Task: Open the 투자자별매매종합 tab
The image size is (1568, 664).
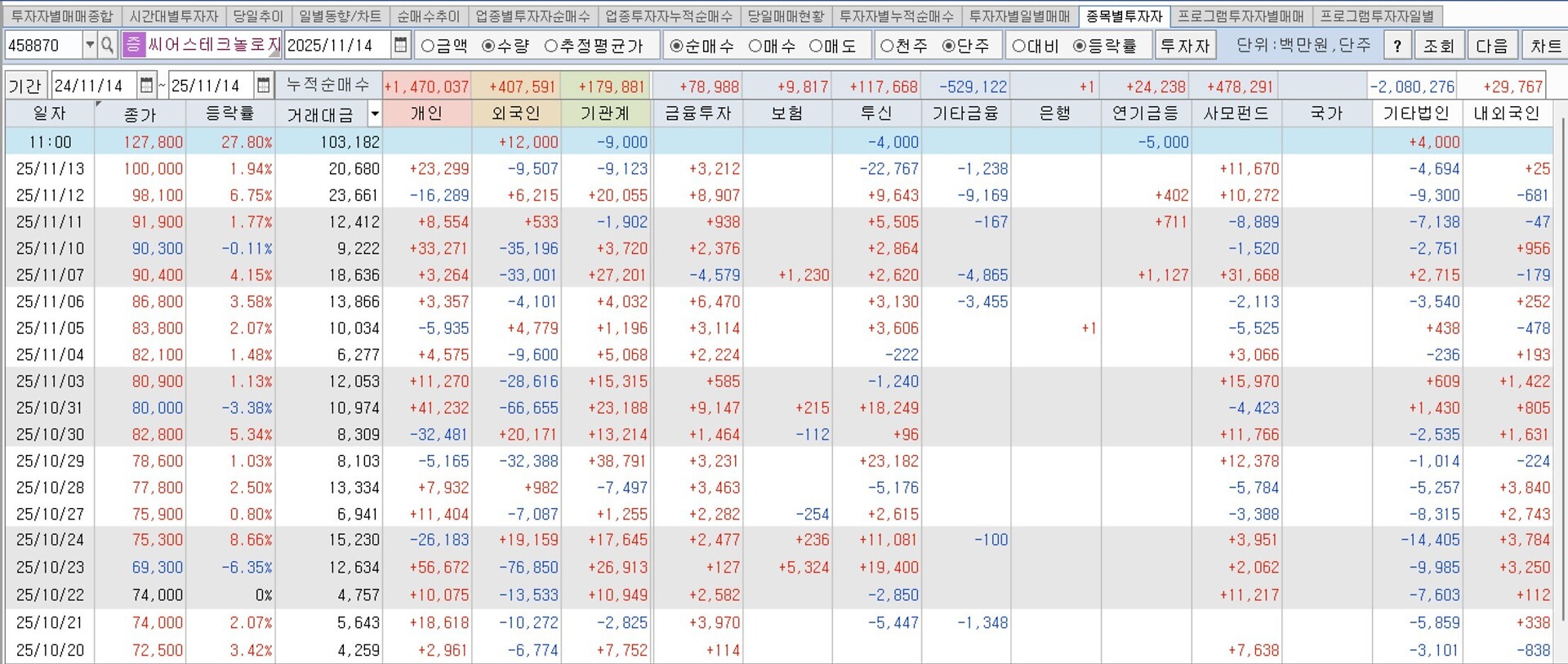Action: click(x=62, y=16)
